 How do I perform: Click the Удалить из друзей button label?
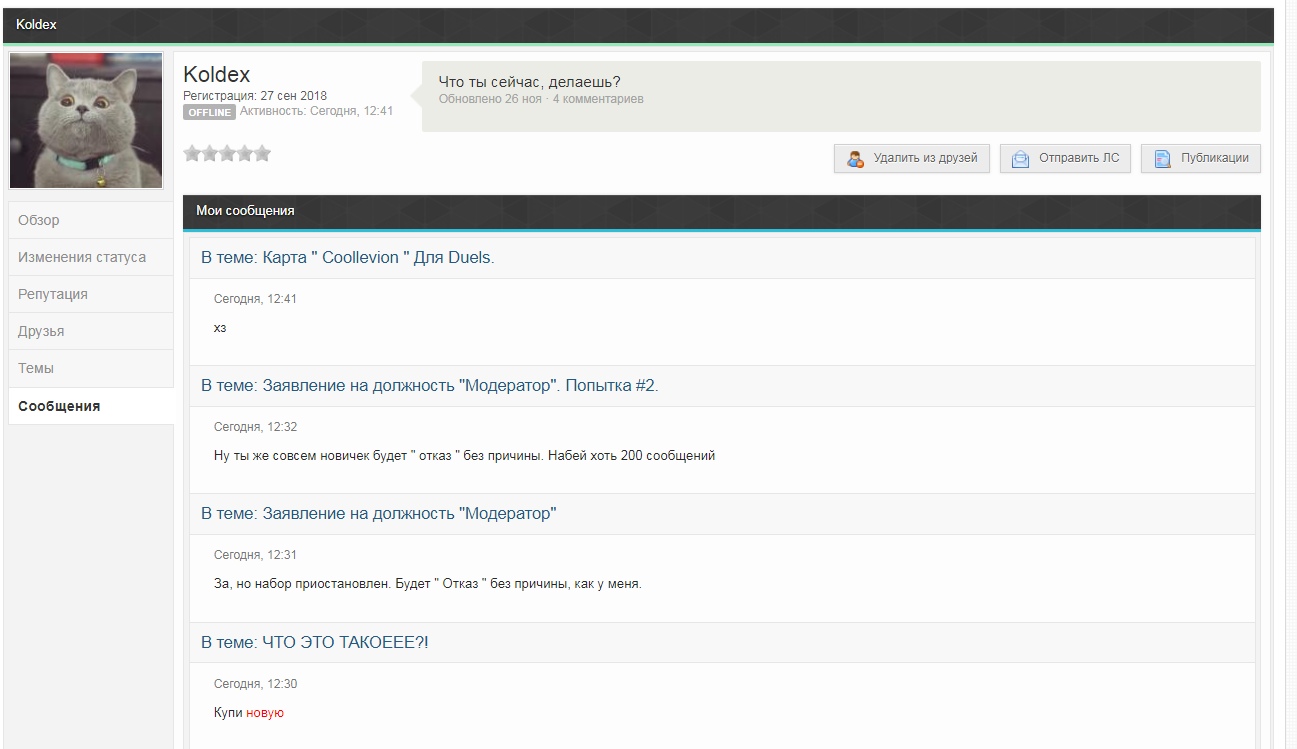(x=925, y=158)
